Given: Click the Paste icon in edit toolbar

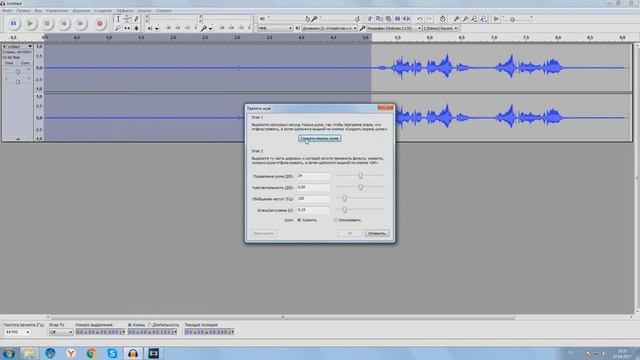Looking at the screenshot, I should [x=388, y=19].
